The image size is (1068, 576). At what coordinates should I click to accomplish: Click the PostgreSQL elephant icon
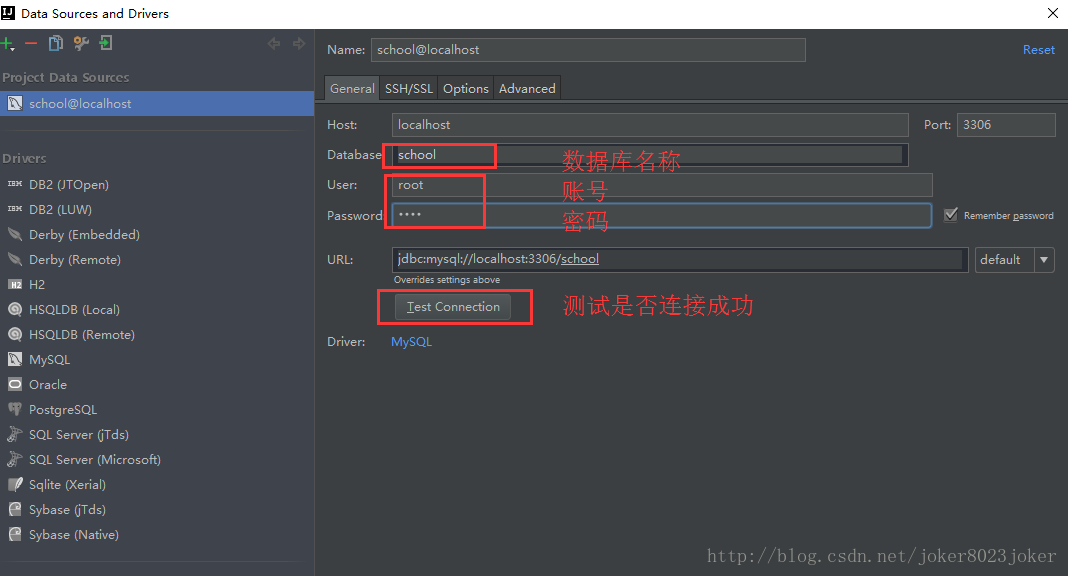[x=15, y=409]
